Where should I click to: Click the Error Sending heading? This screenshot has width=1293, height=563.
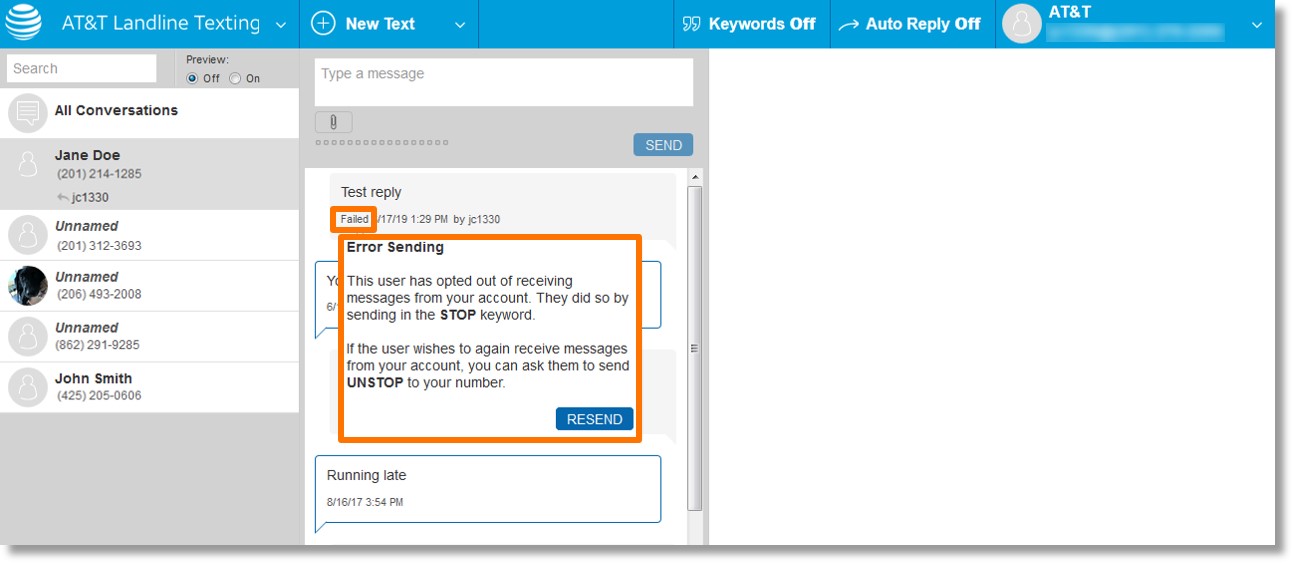pyautogui.click(x=395, y=247)
